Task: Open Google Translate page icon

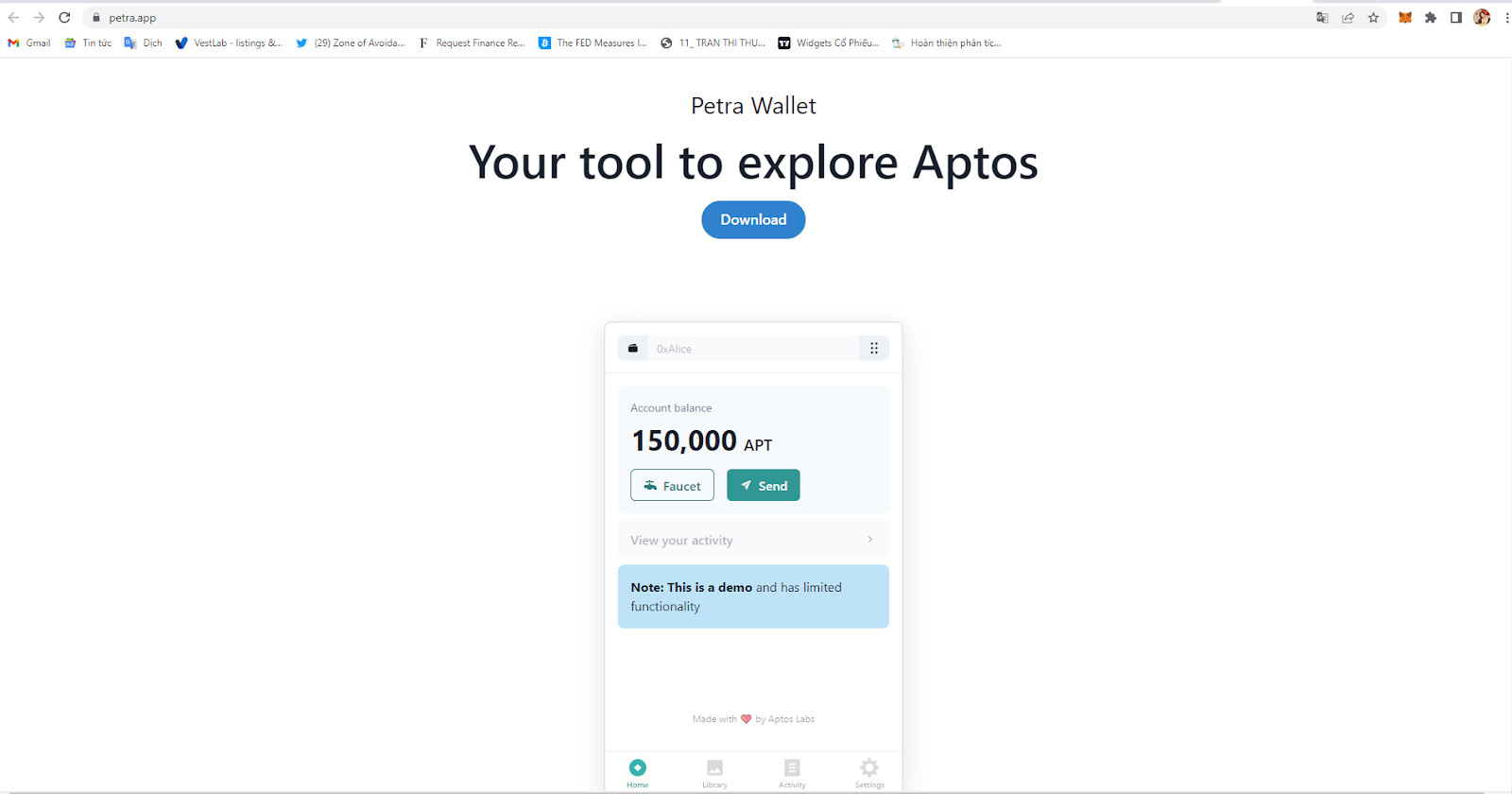Action: [x=1322, y=18]
